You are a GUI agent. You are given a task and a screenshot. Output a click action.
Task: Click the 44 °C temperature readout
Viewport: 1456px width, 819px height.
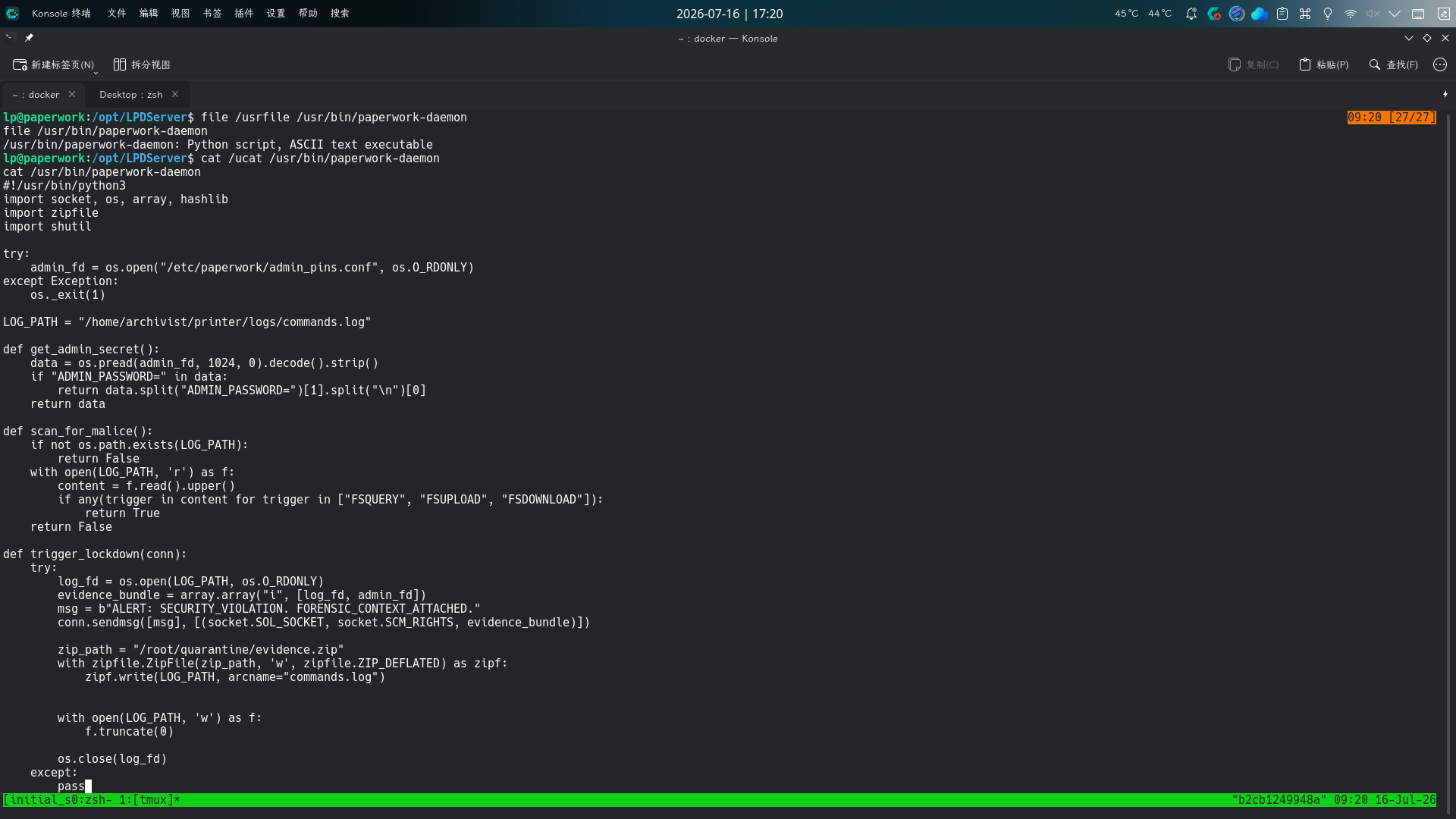(x=1159, y=14)
